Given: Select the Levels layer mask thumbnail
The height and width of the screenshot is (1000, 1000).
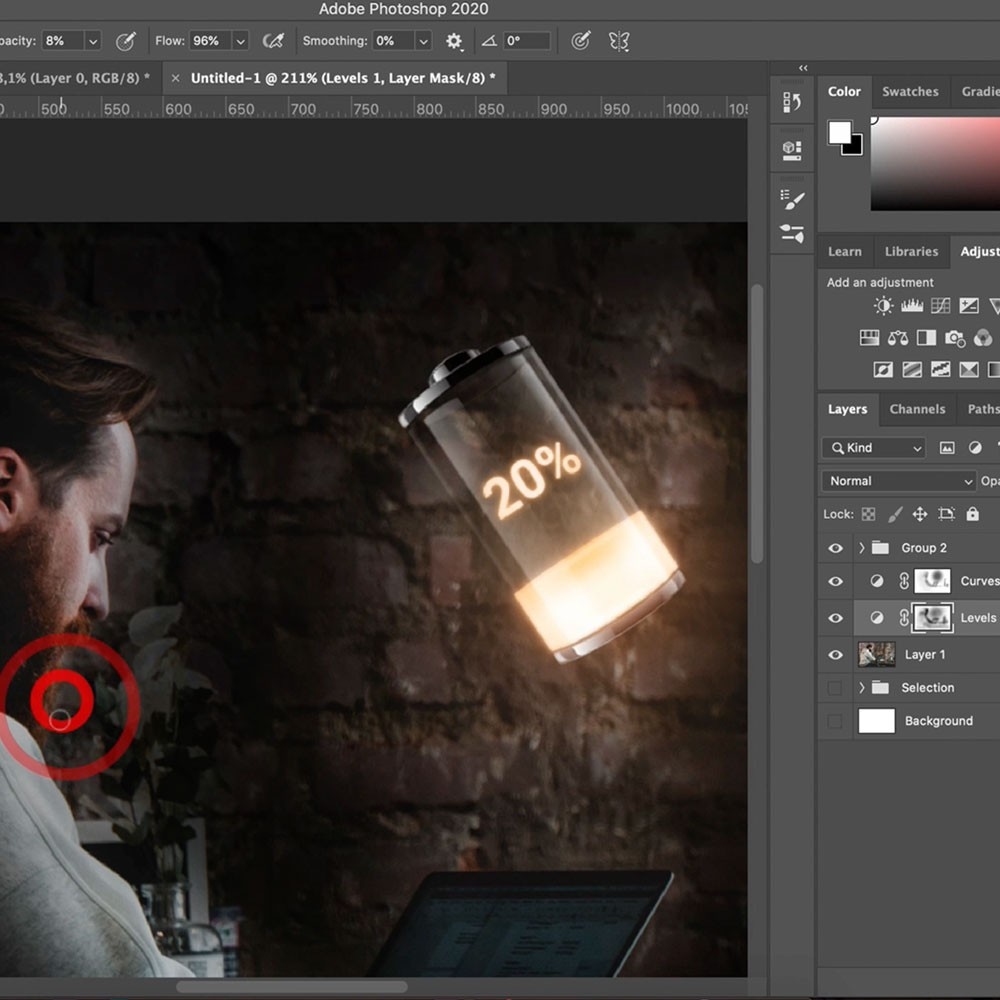Looking at the screenshot, I should point(932,618).
